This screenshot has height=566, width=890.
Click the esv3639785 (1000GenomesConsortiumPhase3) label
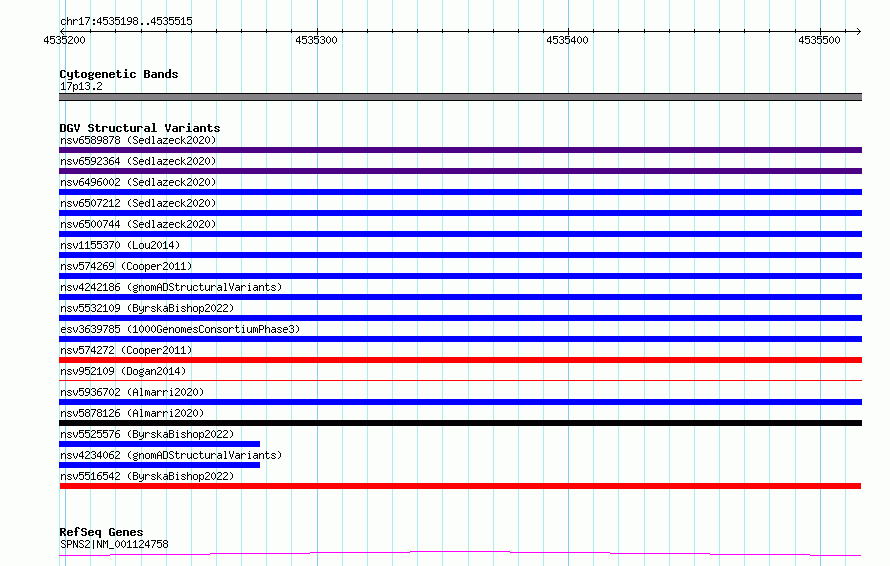(180, 329)
